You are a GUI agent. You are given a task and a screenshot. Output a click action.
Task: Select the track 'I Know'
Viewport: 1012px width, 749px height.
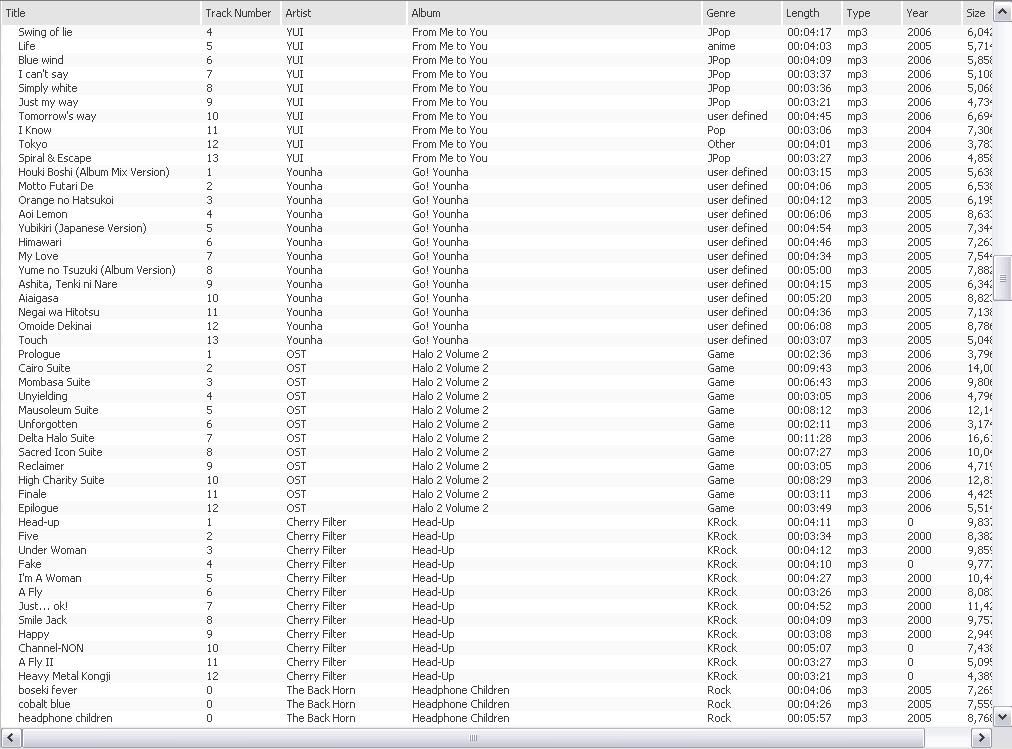[35, 130]
